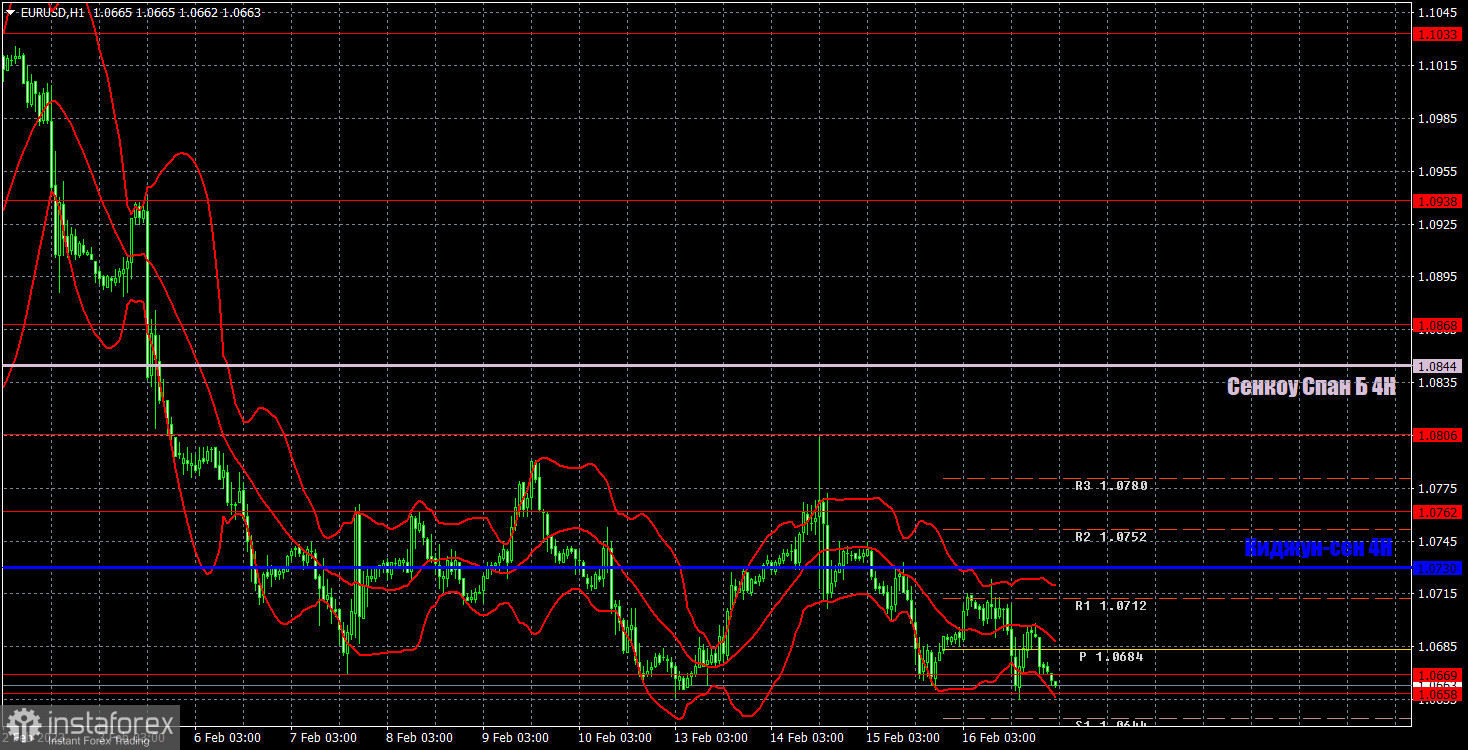This screenshot has width=1468, height=750.
Task: Click the 6 Feb 03:00 time axis label
Action: 227,738
